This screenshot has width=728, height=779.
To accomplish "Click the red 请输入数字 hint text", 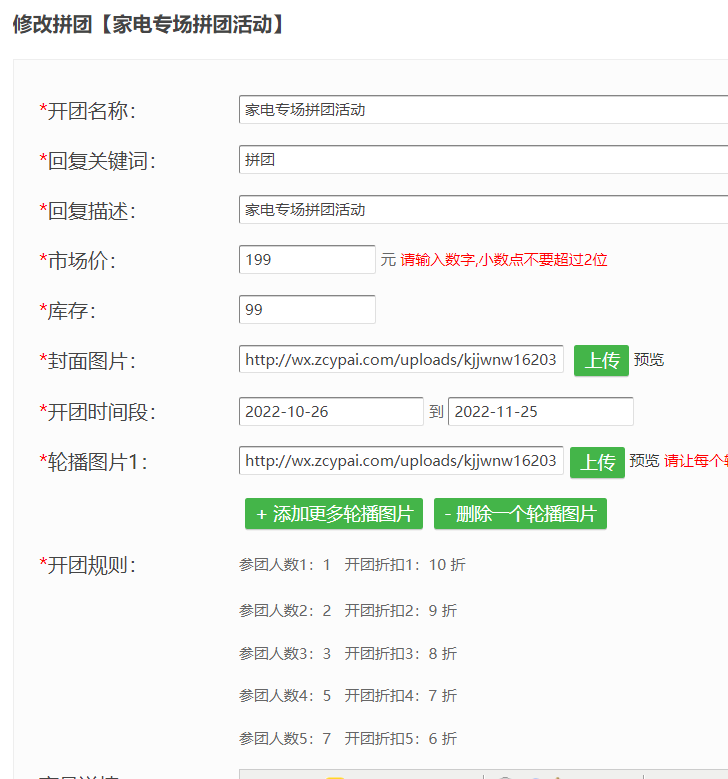I will tap(504, 260).
